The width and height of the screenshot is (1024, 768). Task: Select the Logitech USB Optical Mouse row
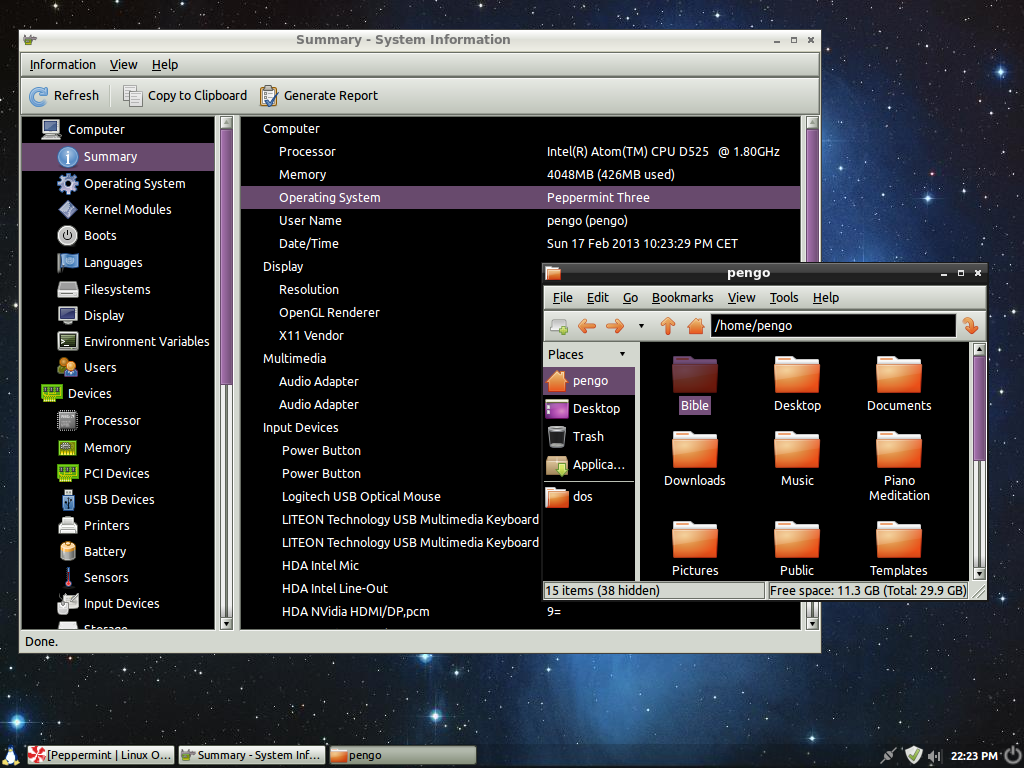391,497
